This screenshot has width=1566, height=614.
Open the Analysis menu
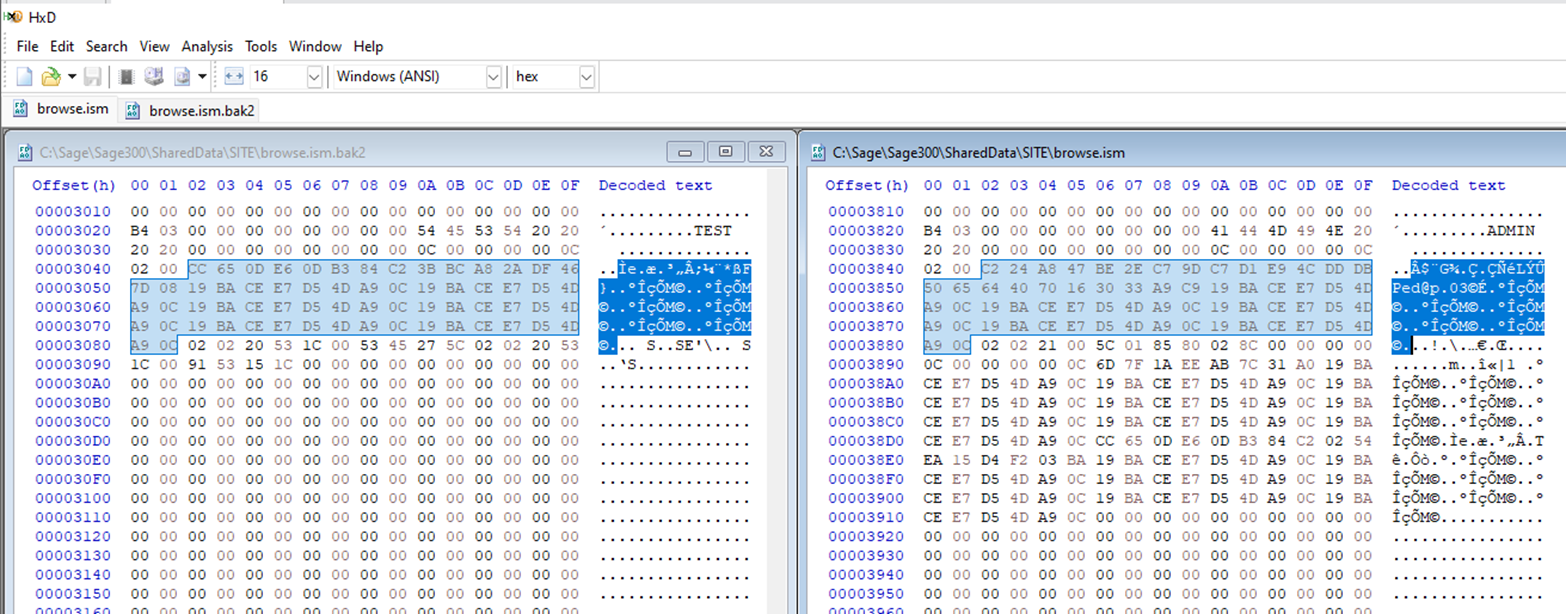tap(207, 46)
